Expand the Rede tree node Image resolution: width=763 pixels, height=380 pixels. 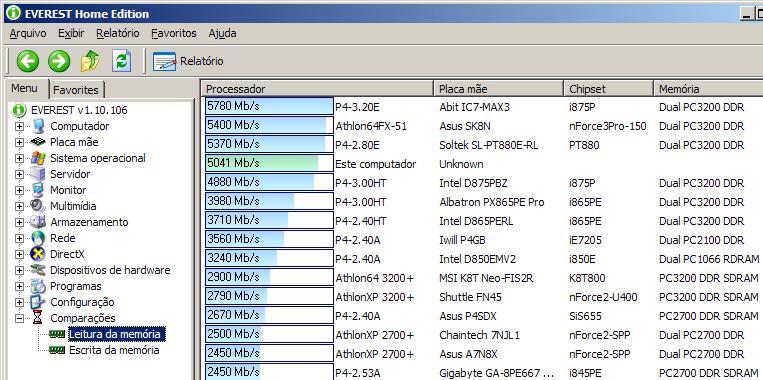pos(19,238)
